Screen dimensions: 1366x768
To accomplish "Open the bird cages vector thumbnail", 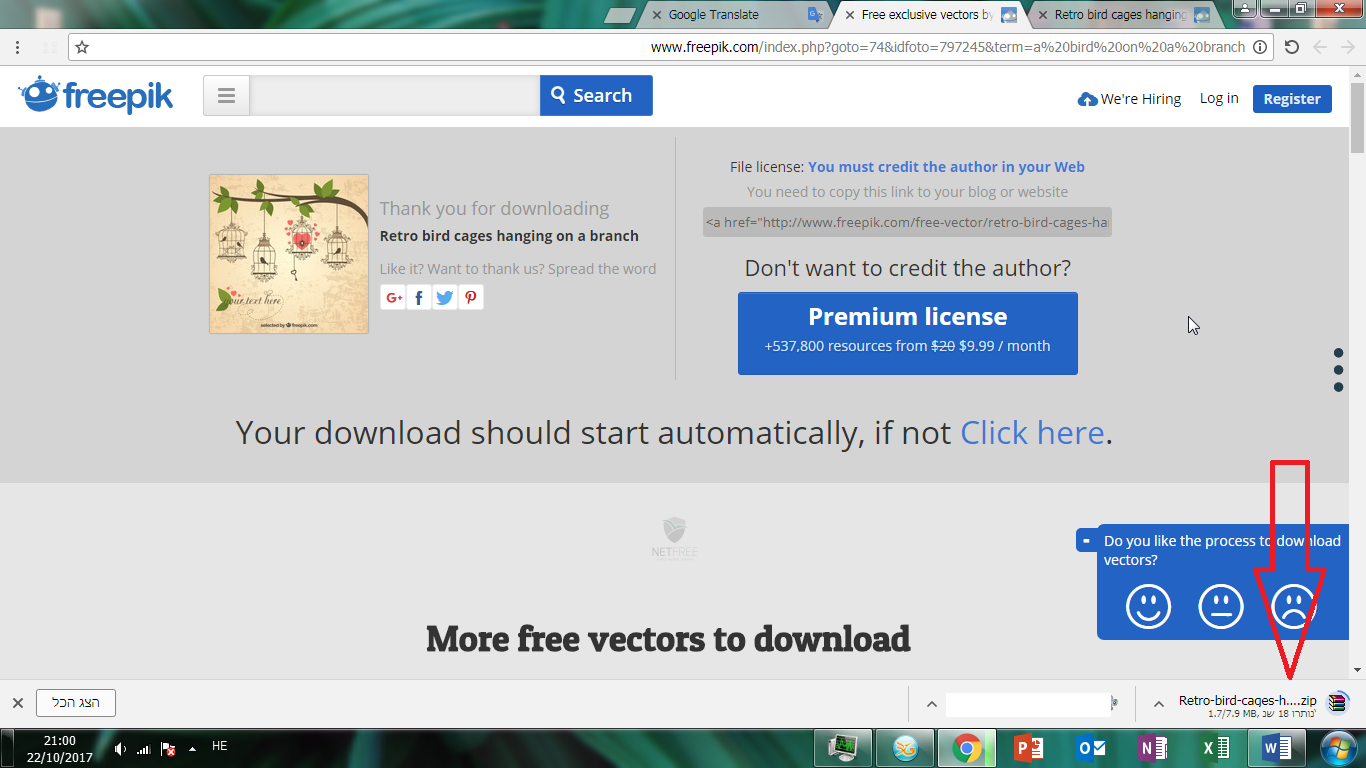I will [x=289, y=254].
